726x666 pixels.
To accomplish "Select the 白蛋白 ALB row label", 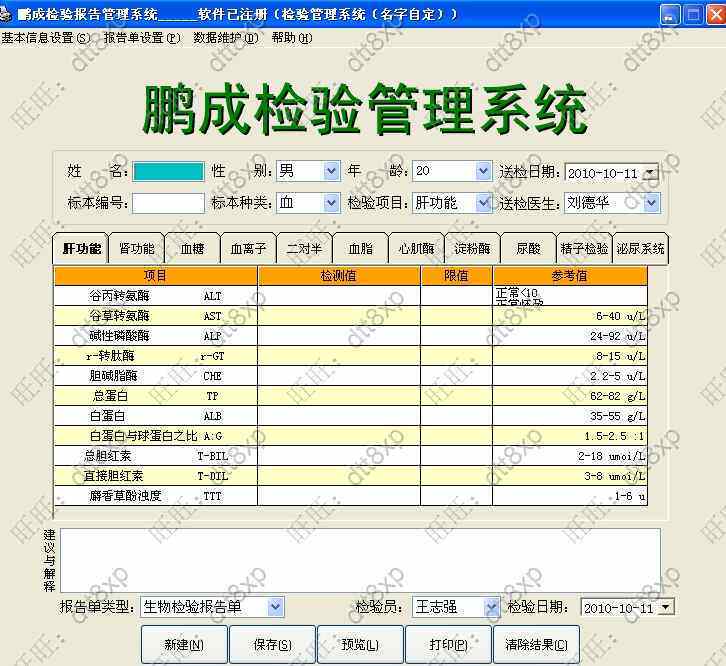I will point(156,416).
